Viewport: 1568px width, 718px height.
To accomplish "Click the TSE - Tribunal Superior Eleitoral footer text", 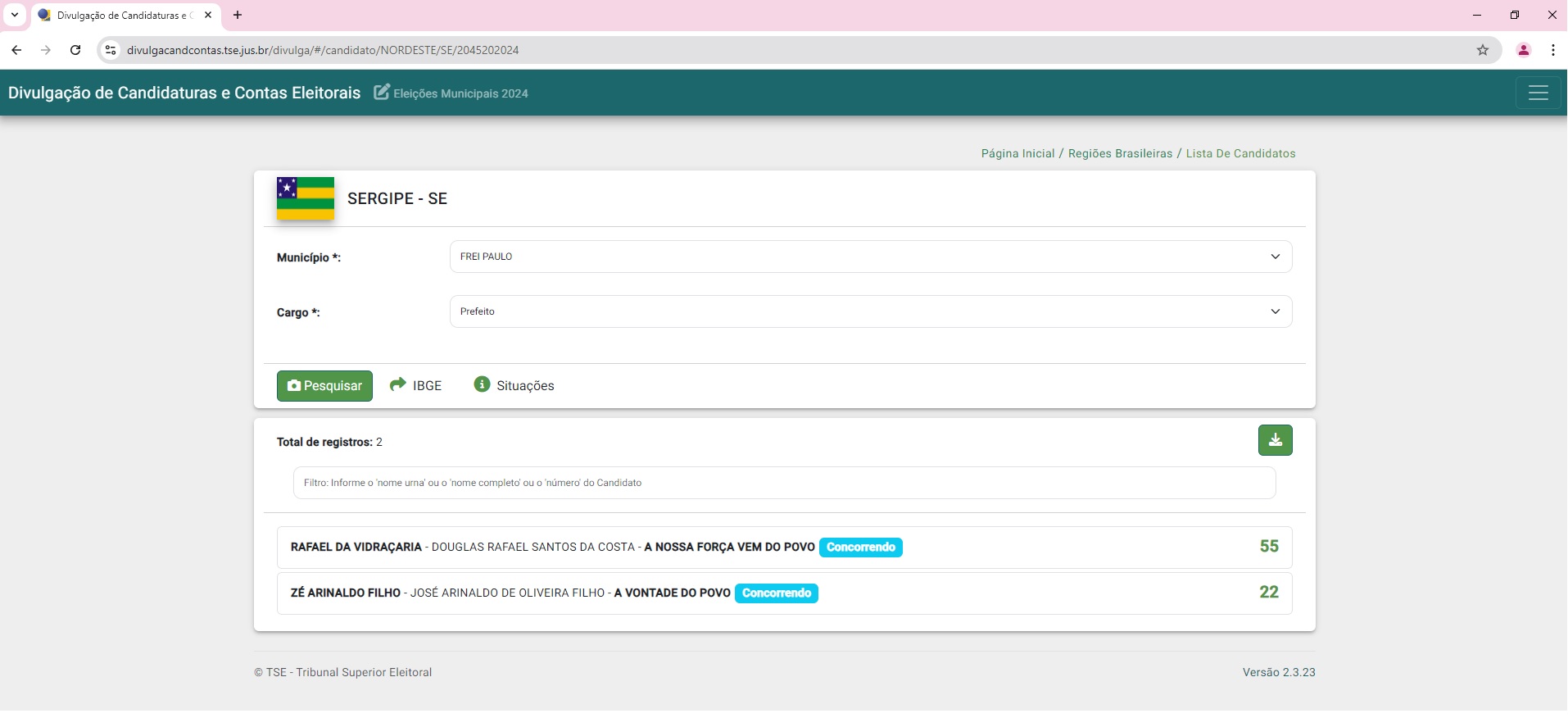I will (x=342, y=672).
